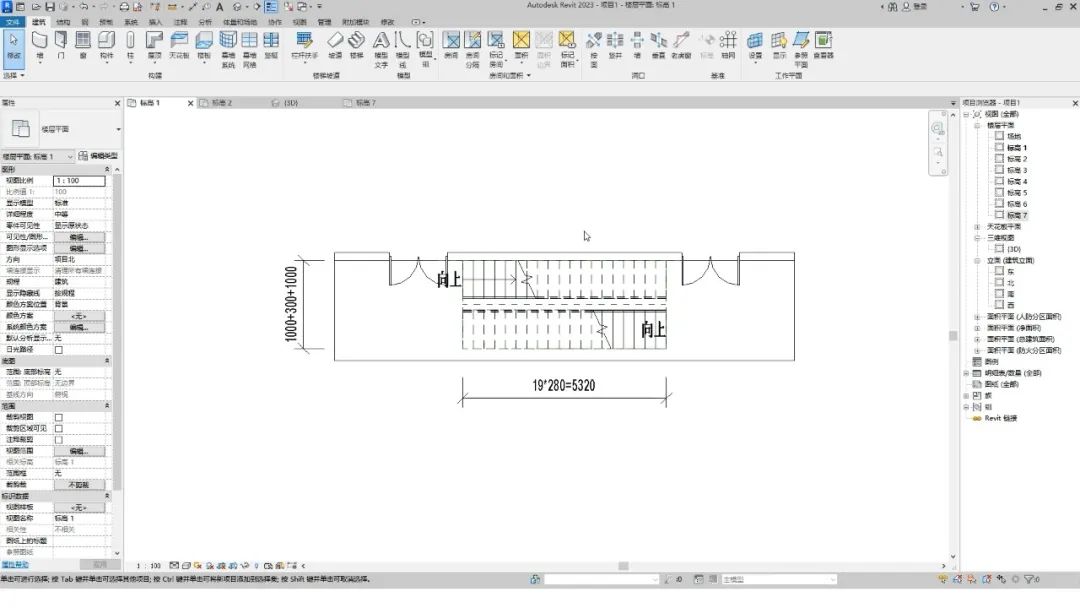Switch to the 插入 (Insert) ribbon tab

[156, 22]
